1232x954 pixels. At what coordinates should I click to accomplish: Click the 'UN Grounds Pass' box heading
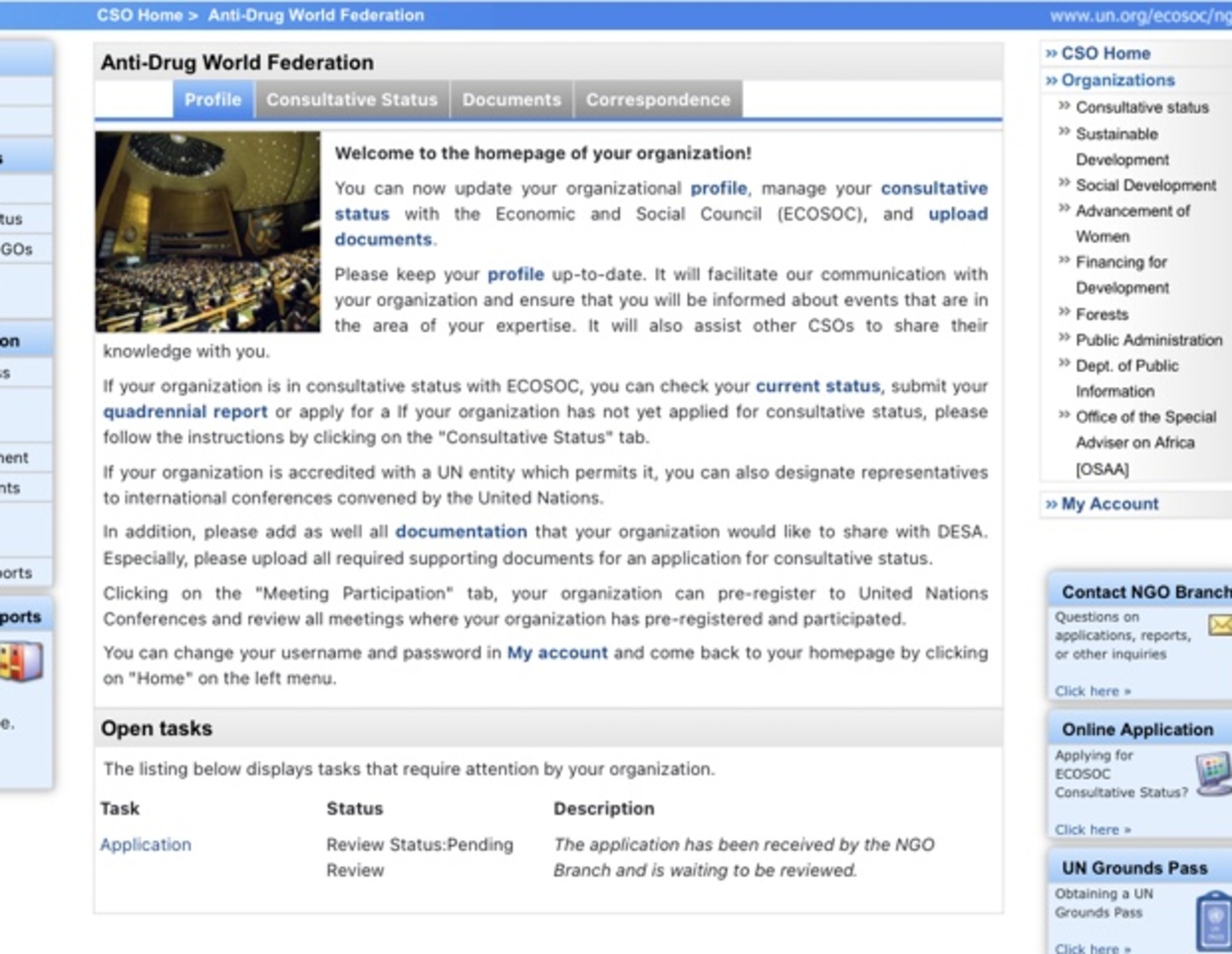click(1134, 868)
